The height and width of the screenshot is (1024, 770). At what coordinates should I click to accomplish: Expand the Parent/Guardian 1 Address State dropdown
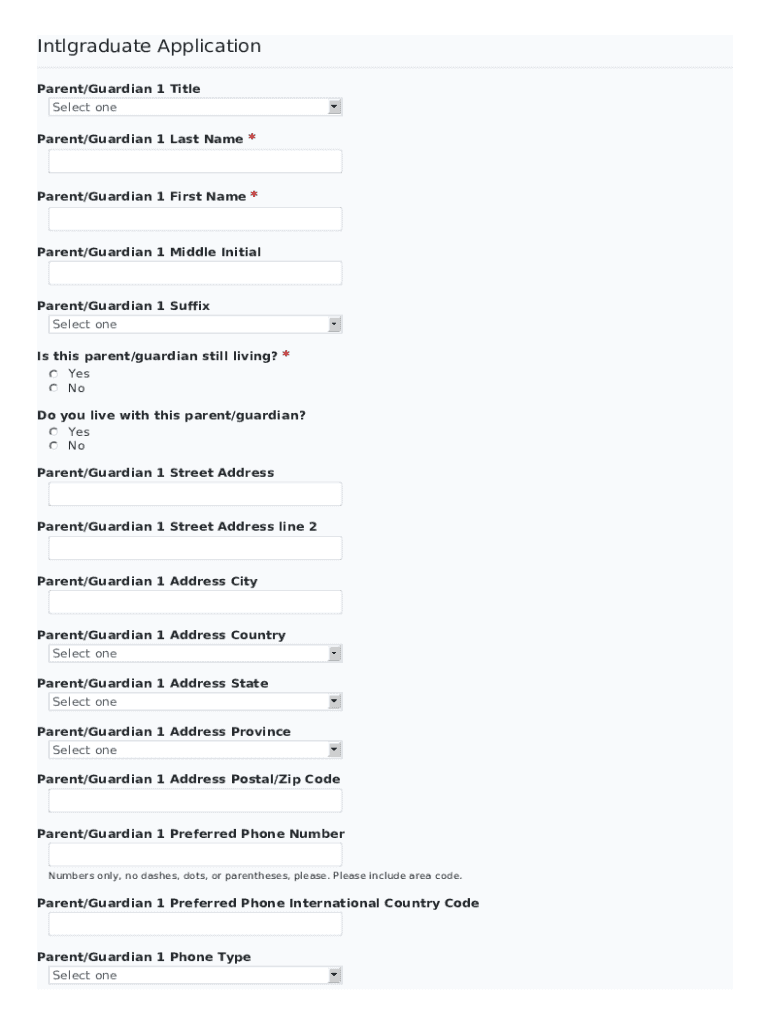[195, 702]
